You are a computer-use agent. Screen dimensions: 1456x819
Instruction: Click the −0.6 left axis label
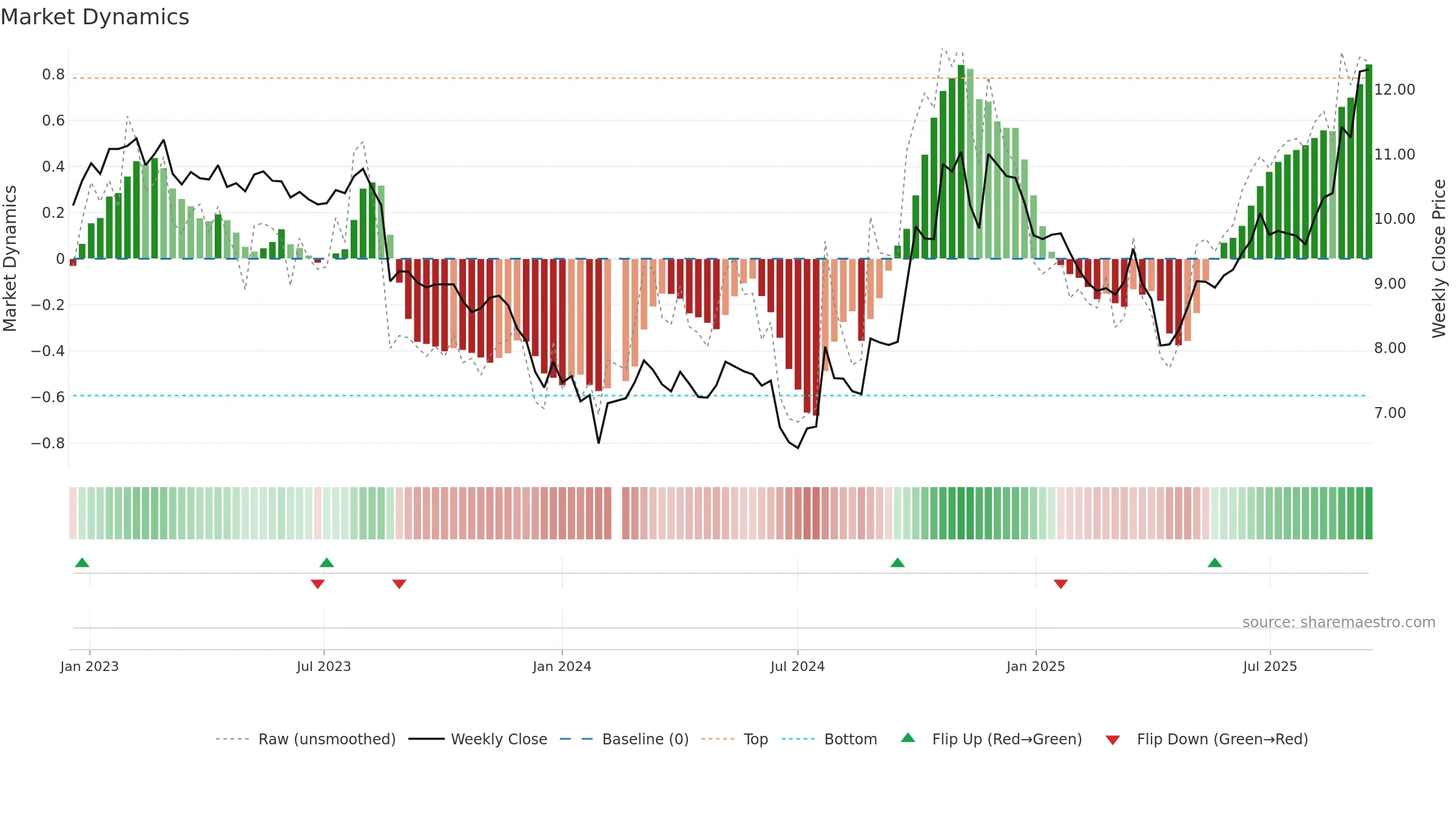point(48,397)
